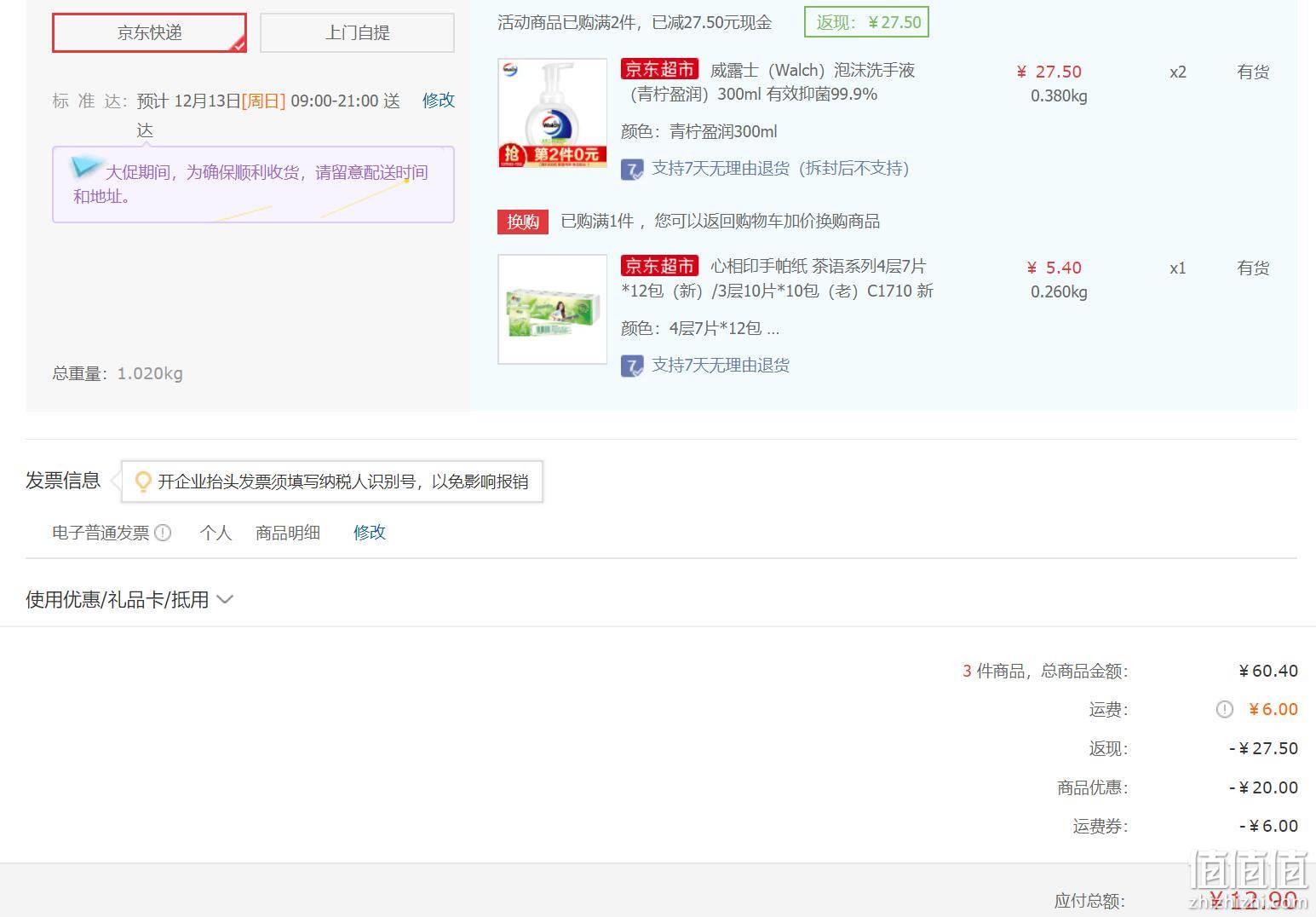The height and width of the screenshot is (917, 1316).
Task: Click the green 返现 ¥27.50 badge
Action: pos(866,22)
